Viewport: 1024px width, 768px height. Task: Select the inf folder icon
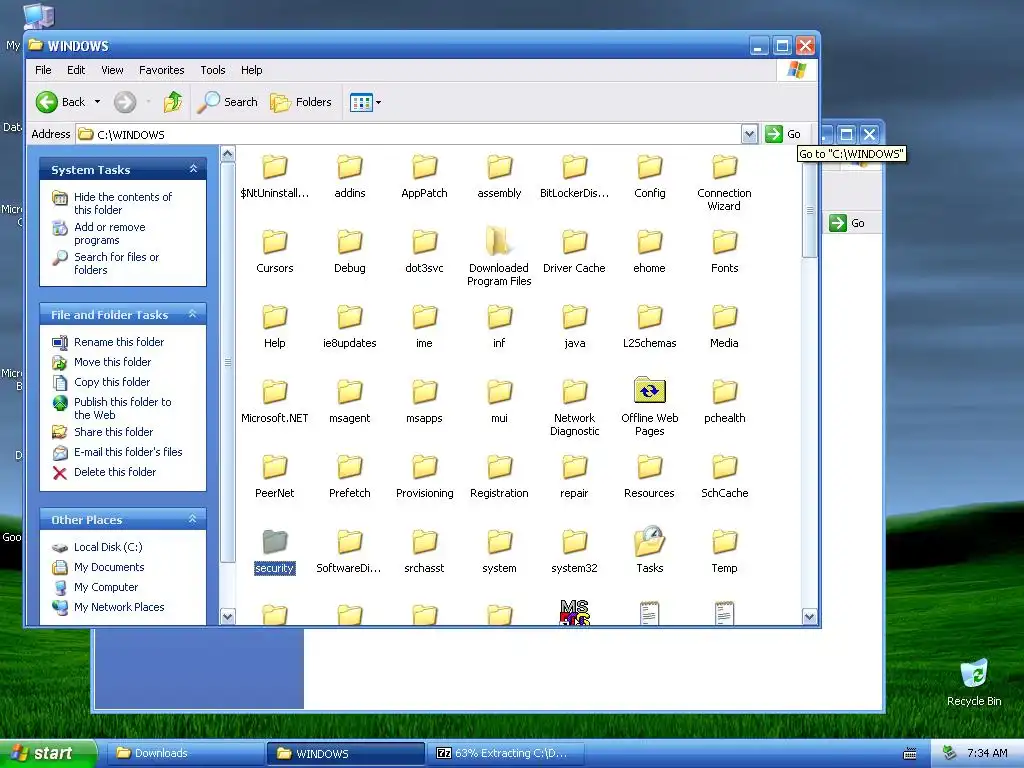[499, 317]
